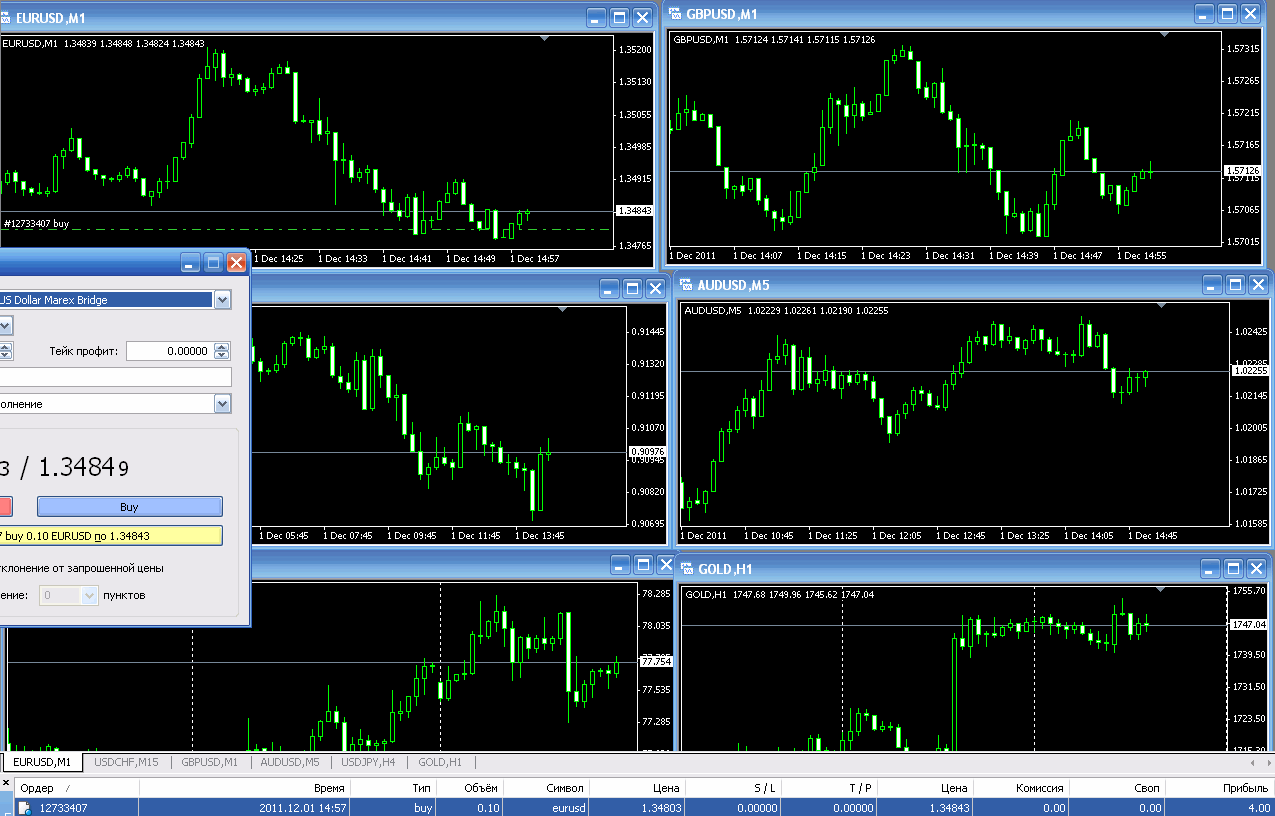The width and height of the screenshot is (1275, 816).
Task: Click the order 12733407 row icon
Action: 25,808
